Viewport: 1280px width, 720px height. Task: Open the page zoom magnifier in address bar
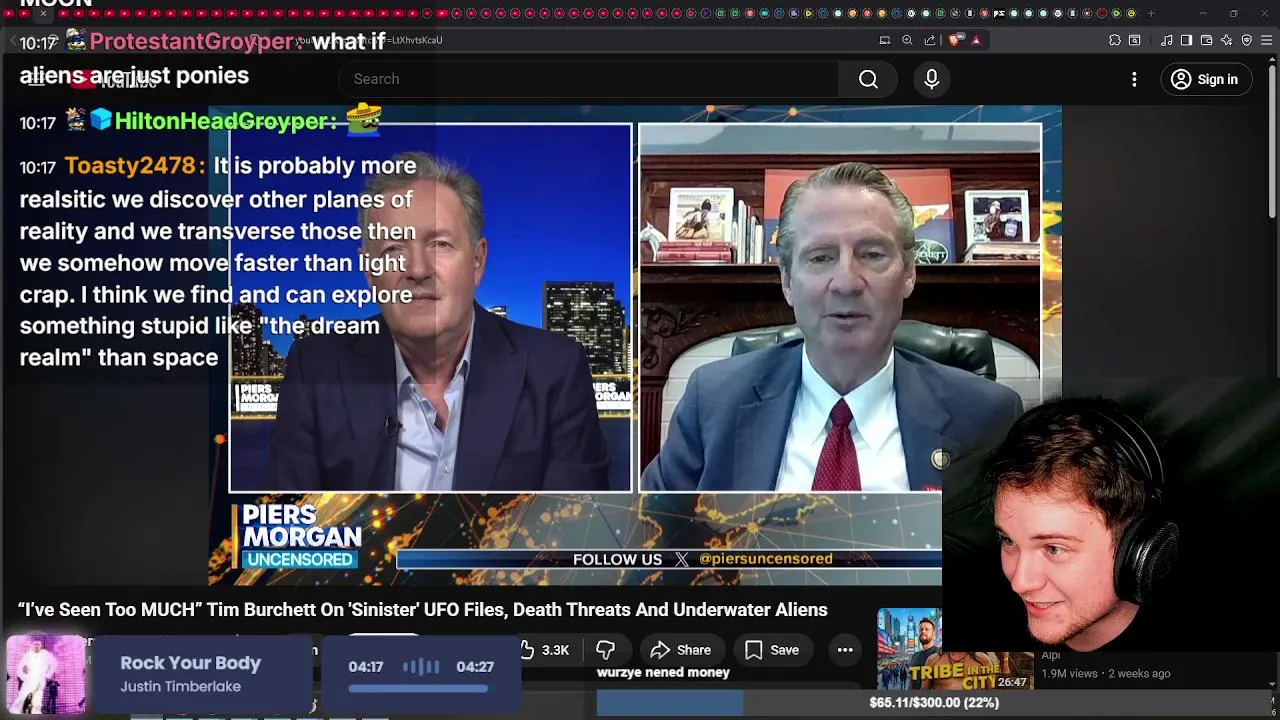coord(907,40)
